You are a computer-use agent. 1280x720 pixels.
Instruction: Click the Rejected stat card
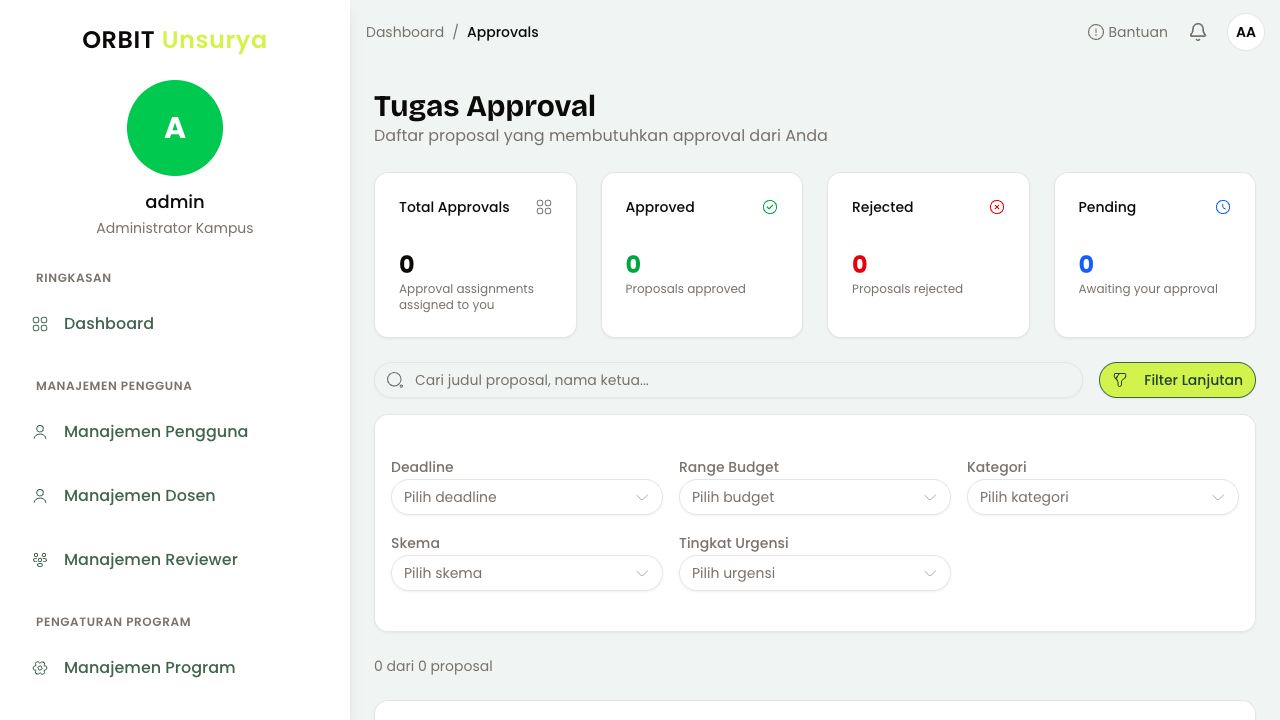928,255
